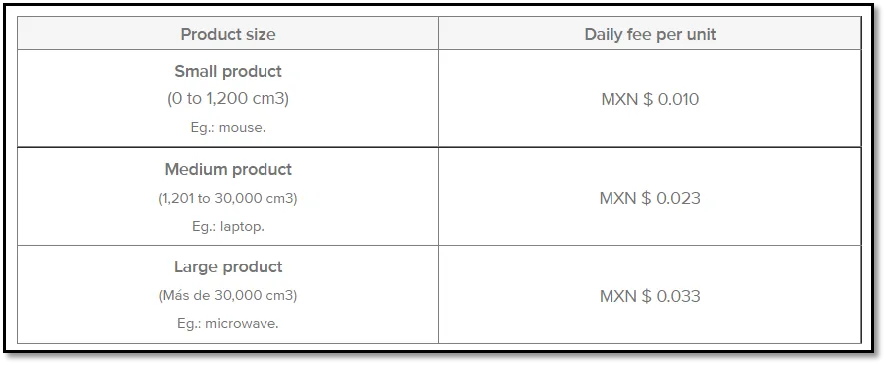
Task: Select the Small product heading text
Action: (228, 72)
